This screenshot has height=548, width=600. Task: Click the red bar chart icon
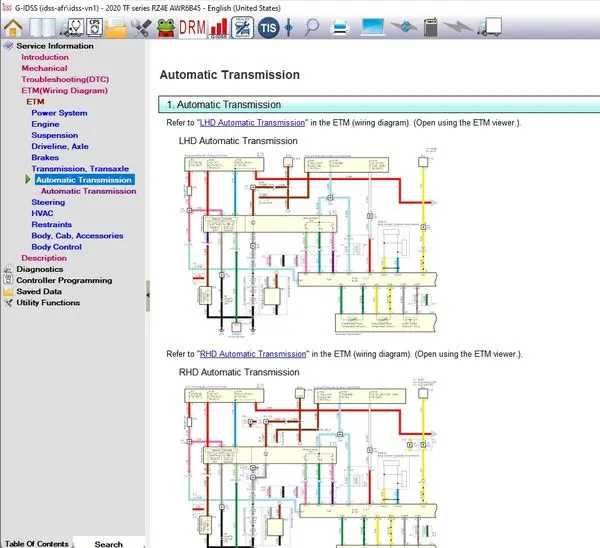pyautogui.click(x=218, y=28)
